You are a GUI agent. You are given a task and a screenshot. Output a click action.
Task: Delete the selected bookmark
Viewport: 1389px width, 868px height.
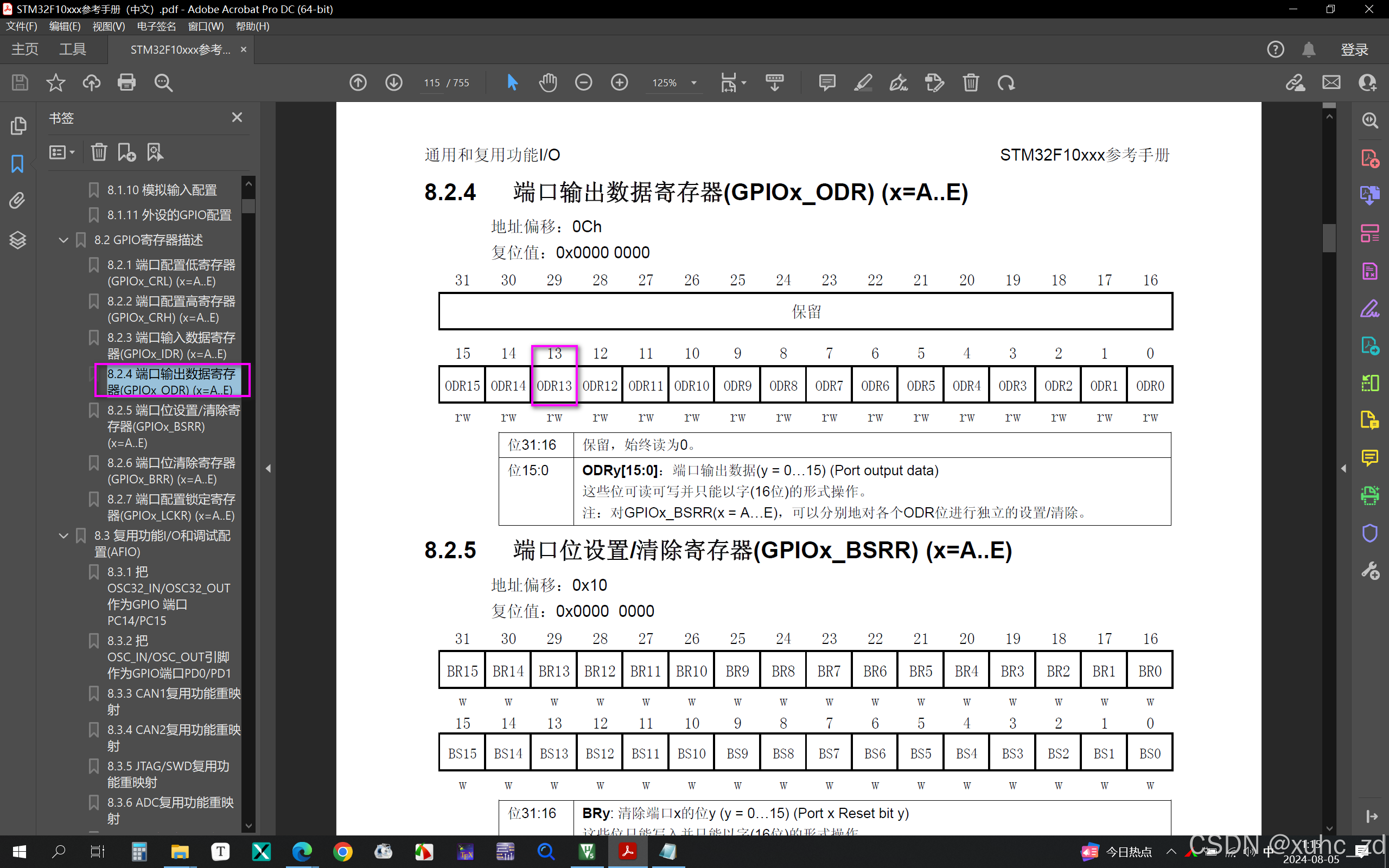point(99,152)
